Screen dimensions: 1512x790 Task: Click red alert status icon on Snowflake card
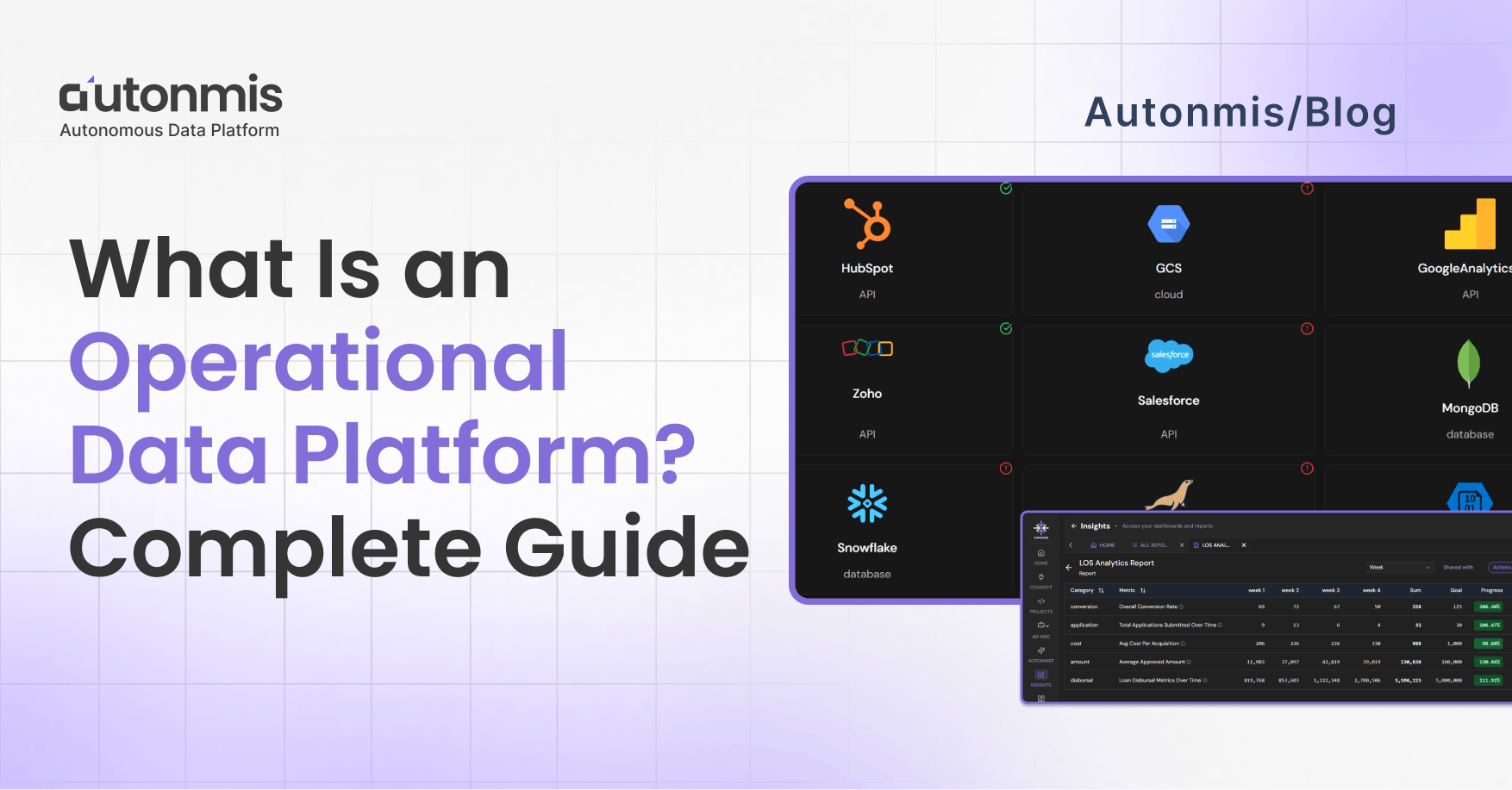[x=1006, y=469]
